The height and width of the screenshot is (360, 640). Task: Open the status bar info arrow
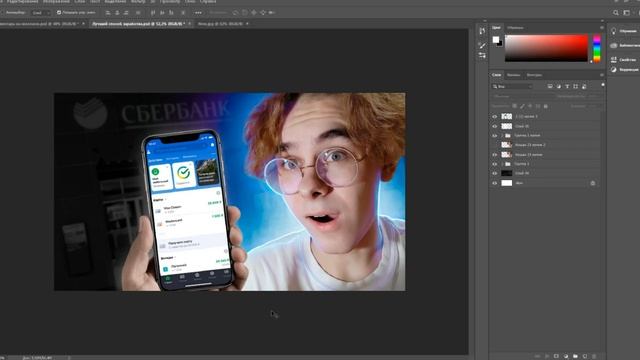pos(69,358)
